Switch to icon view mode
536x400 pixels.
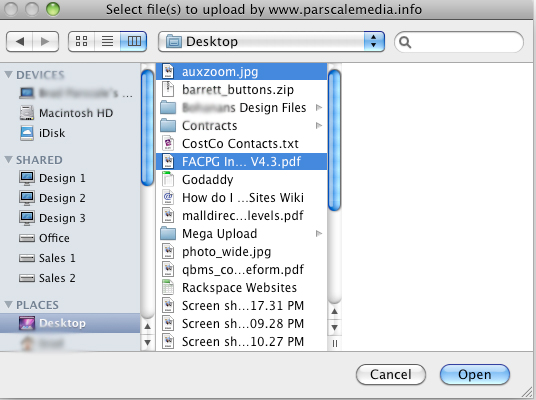coord(81,41)
